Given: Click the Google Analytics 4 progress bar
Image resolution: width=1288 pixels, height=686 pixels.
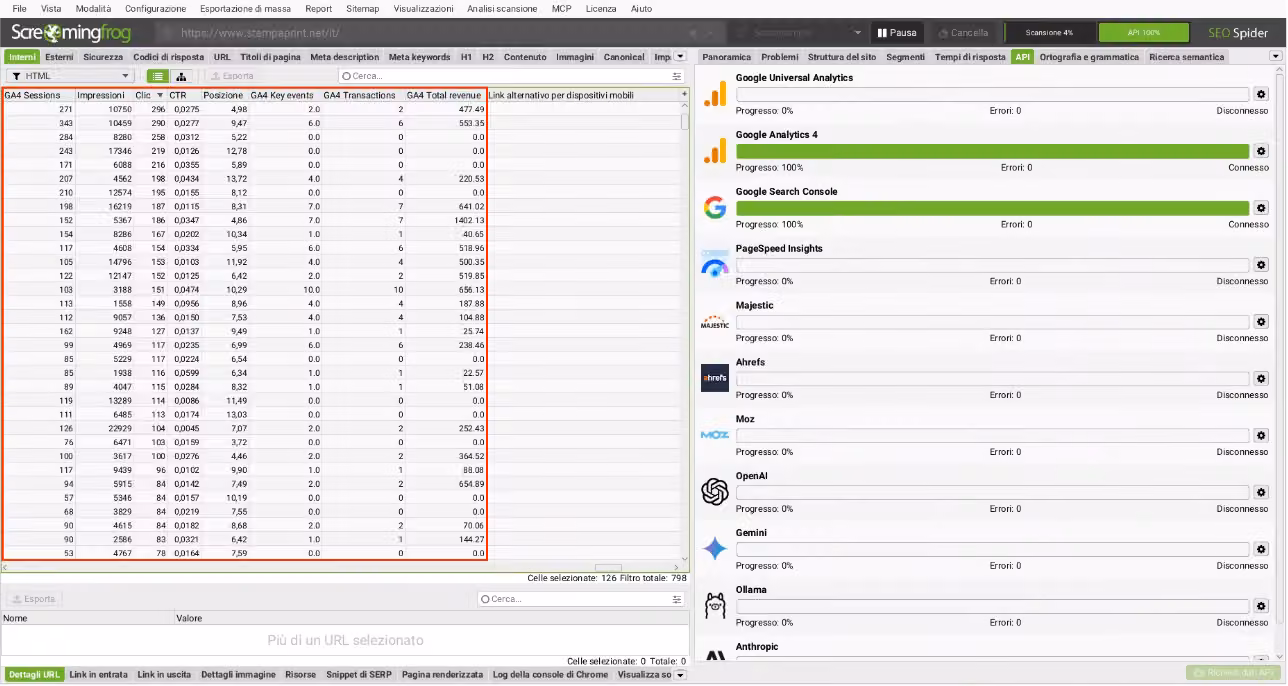Looking at the screenshot, I should (x=993, y=151).
